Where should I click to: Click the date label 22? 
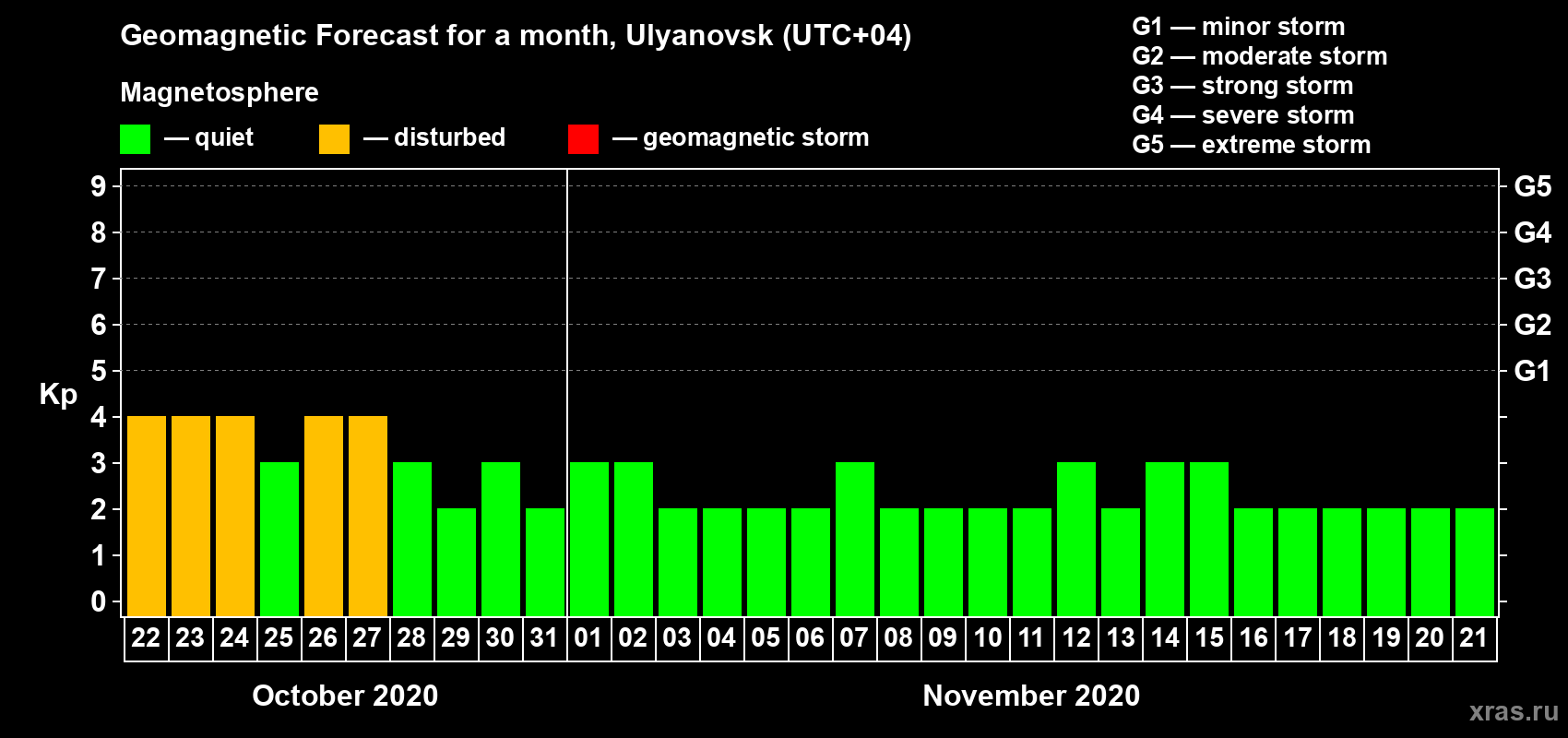pos(146,637)
